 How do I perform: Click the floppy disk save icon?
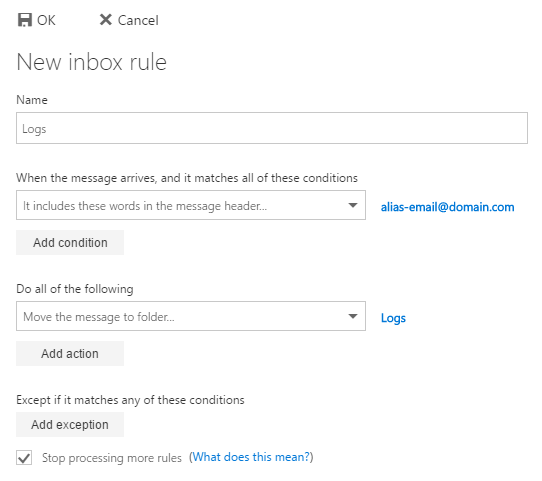pyautogui.click(x=25, y=20)
